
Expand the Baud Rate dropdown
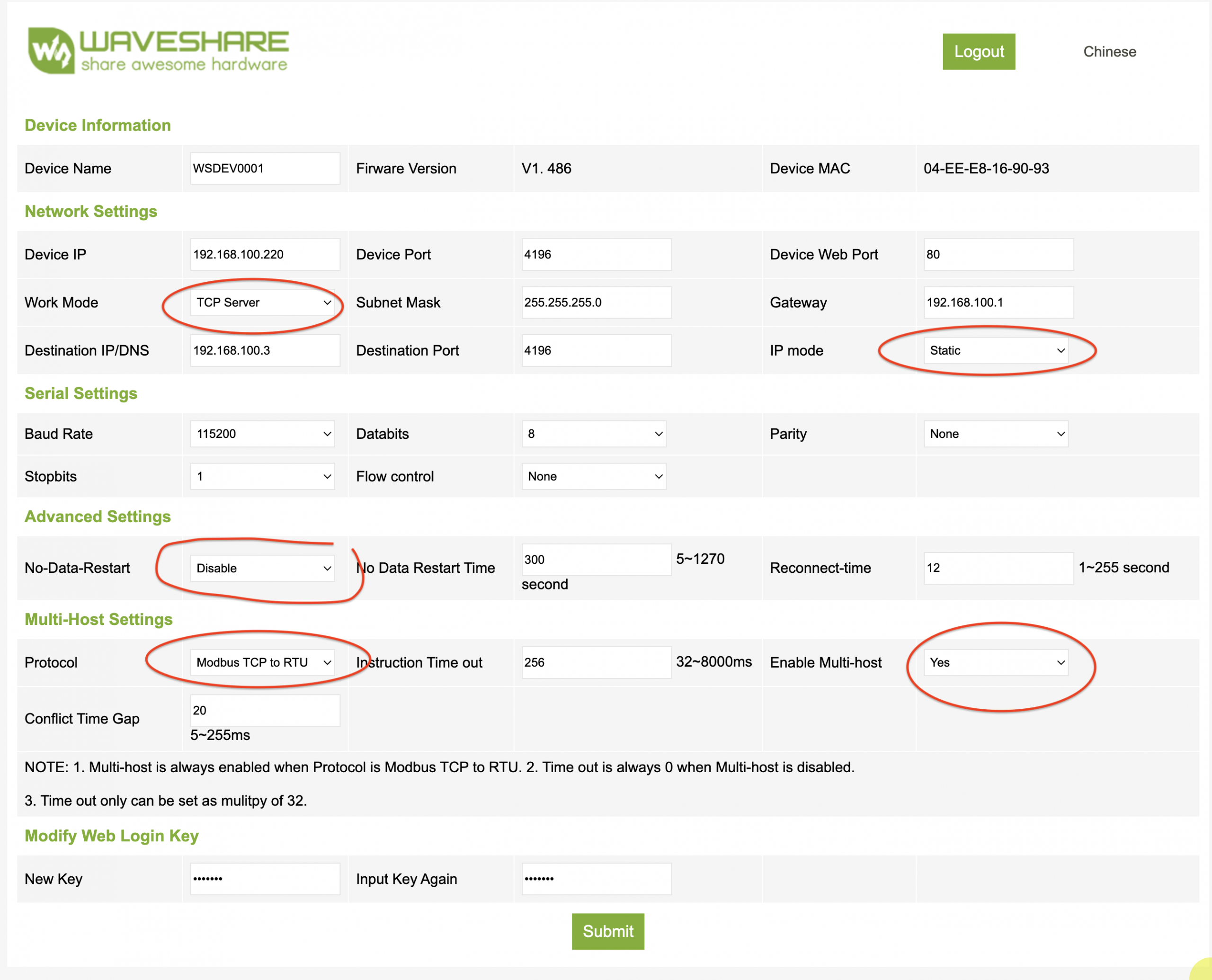262,434
